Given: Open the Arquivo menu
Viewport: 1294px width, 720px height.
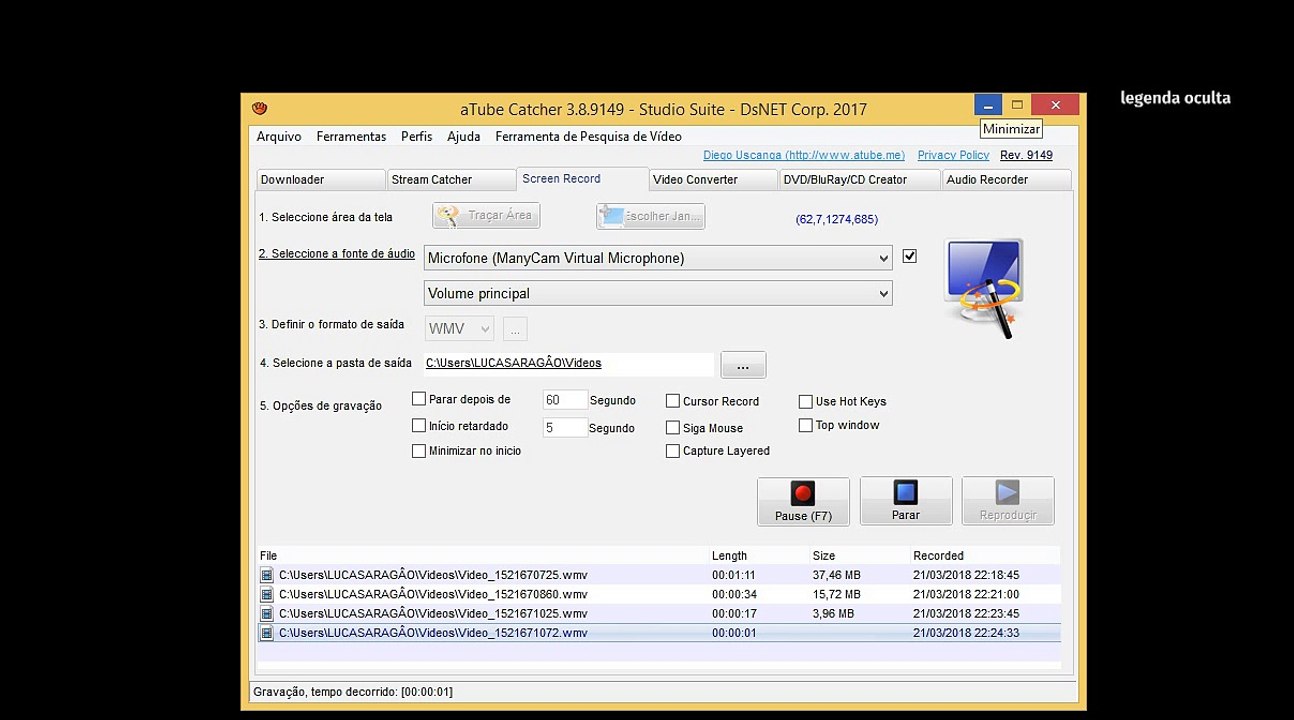Looking at the screenshot, I should pyautogui.click(x=279, y=137).
